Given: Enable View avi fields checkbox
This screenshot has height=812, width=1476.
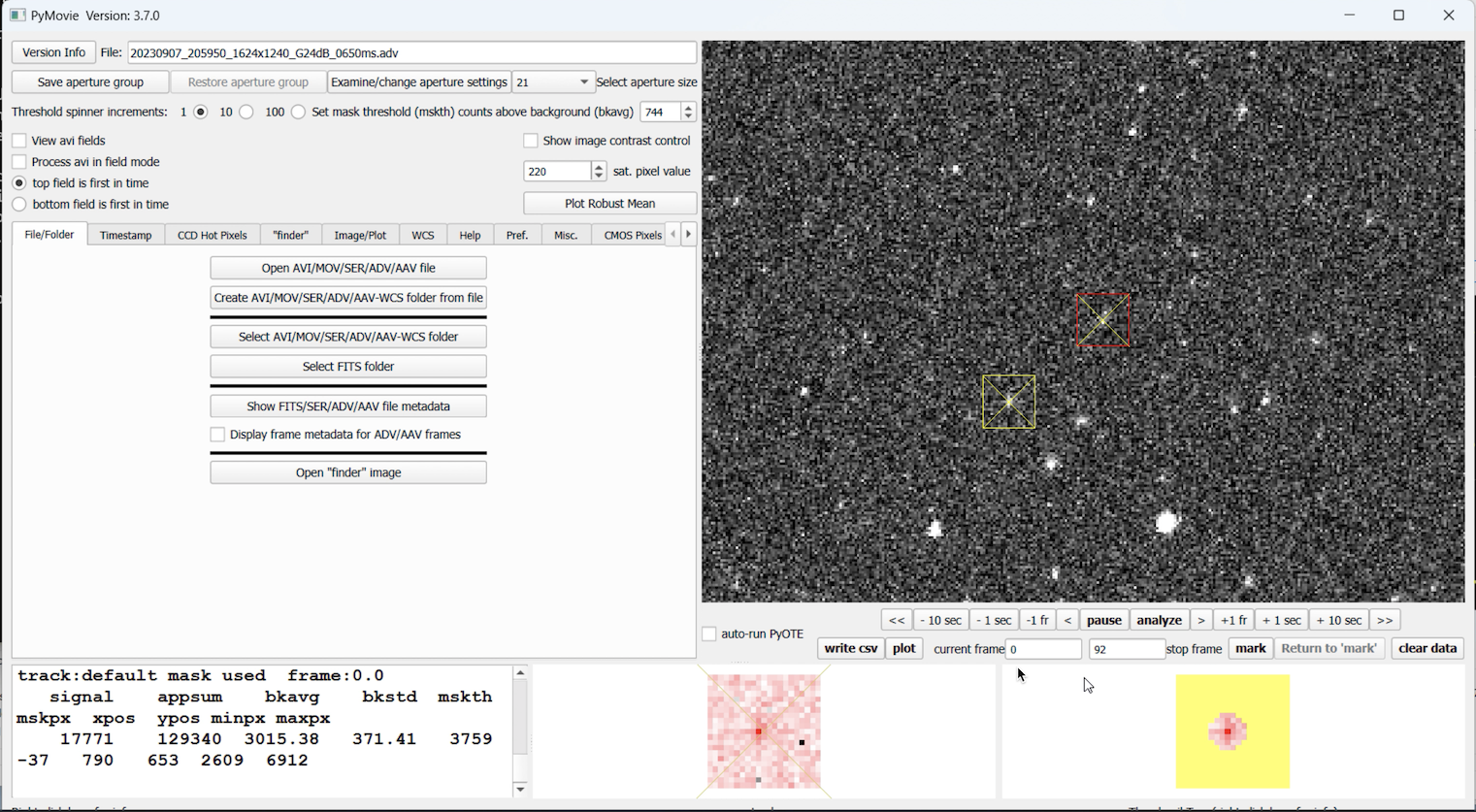Looking at the screenshot, I should point(19,141).
